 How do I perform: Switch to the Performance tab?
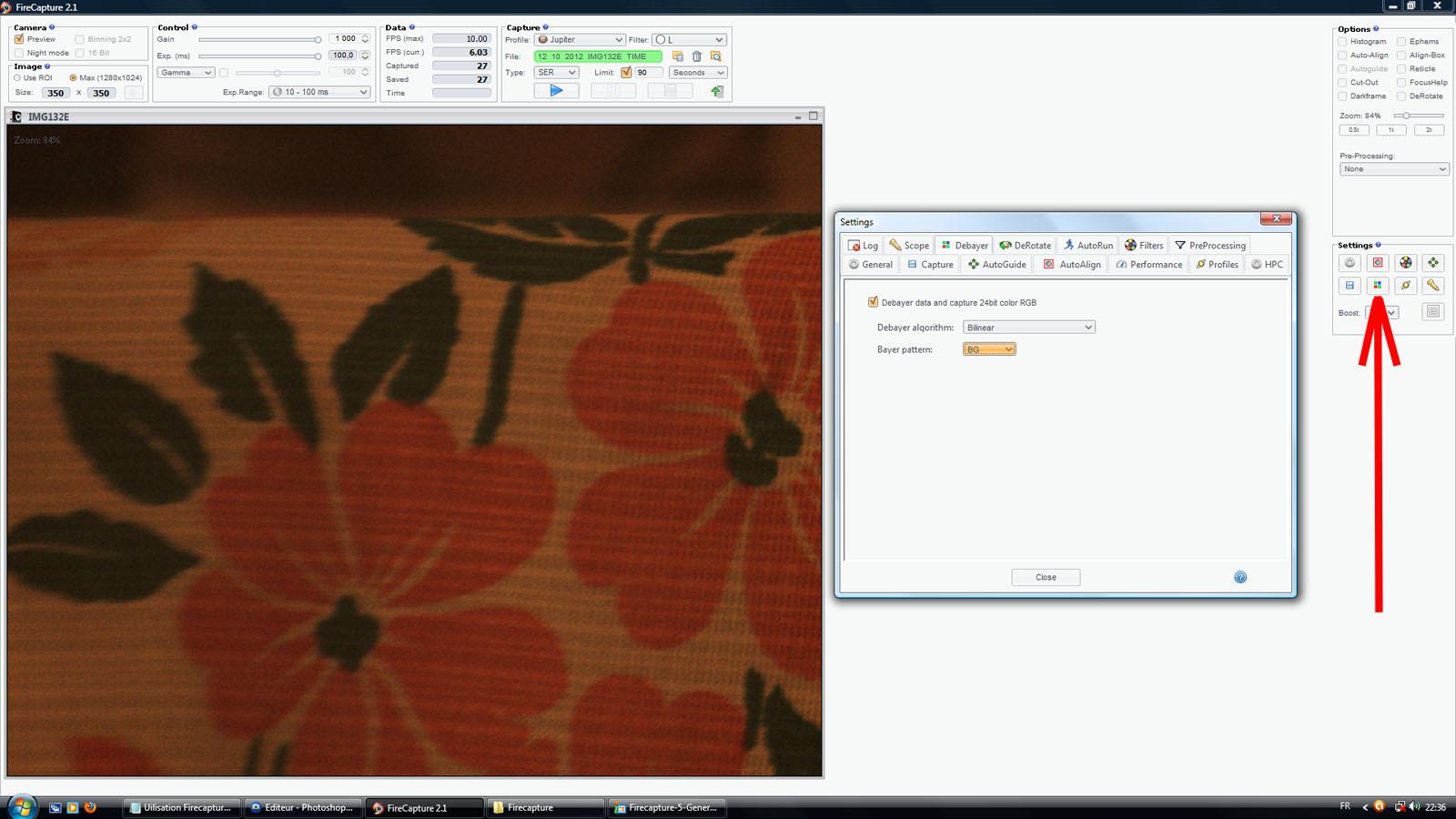1149,265
